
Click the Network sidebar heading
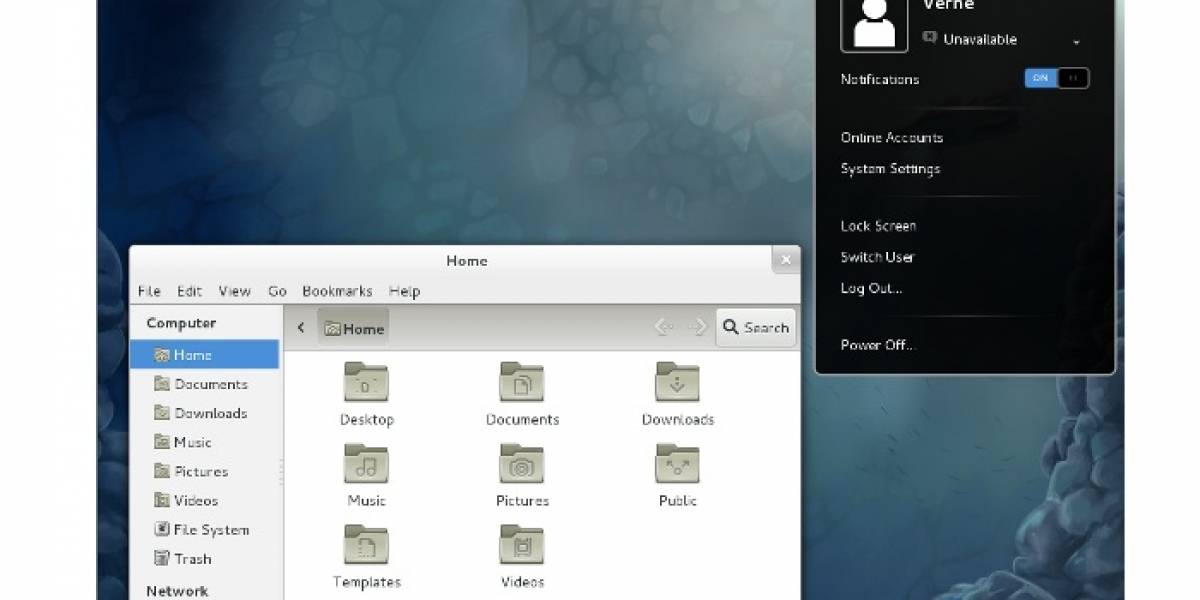click(x=177, y=591)
